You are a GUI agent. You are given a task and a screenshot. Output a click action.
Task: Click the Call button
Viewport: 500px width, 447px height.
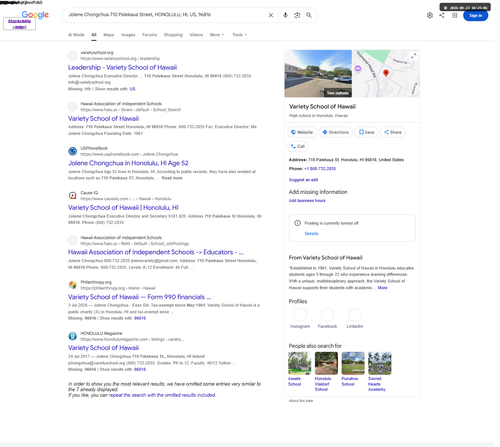pyautogui.click(x=298, y=146)
